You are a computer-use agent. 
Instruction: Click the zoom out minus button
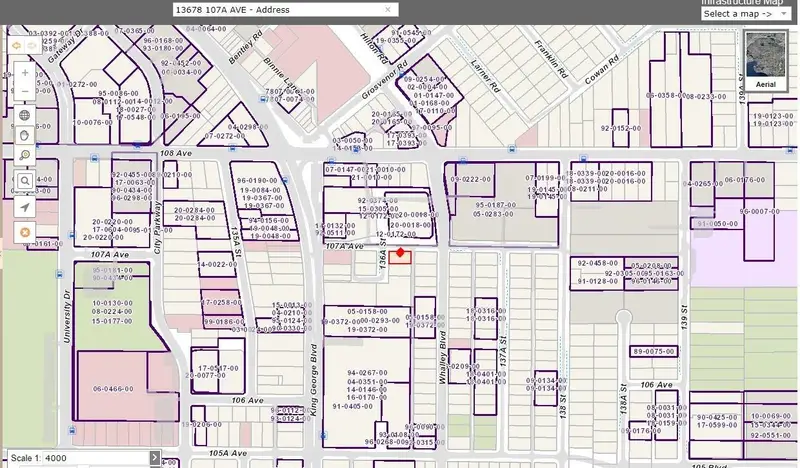click(x=25, y=92)
